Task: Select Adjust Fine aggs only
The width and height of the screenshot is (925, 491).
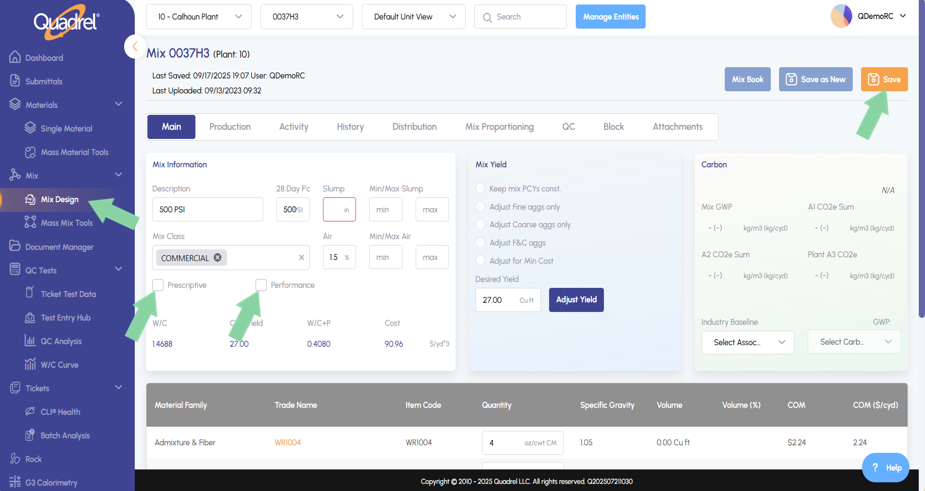Action: pos(480,207)
